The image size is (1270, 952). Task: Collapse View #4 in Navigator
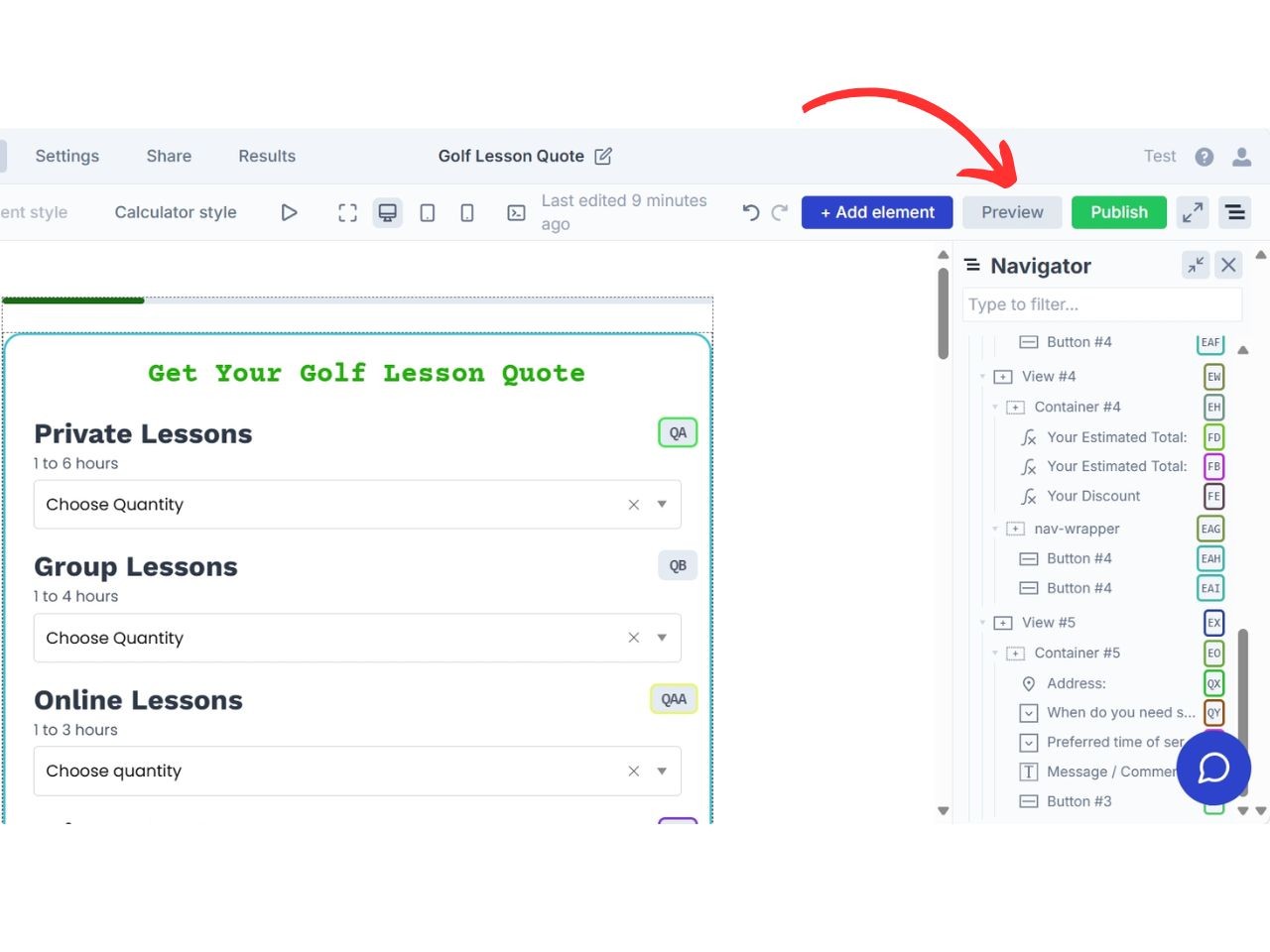click(982, 377)
